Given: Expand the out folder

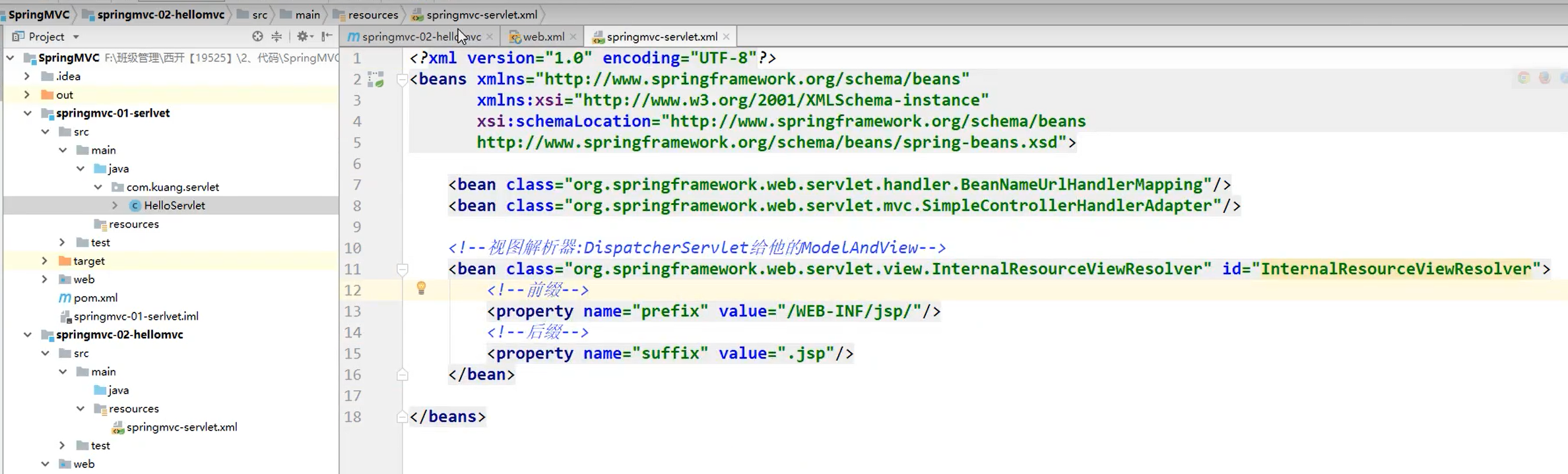Looking at the screenshot, I should (x=27, y=94).
